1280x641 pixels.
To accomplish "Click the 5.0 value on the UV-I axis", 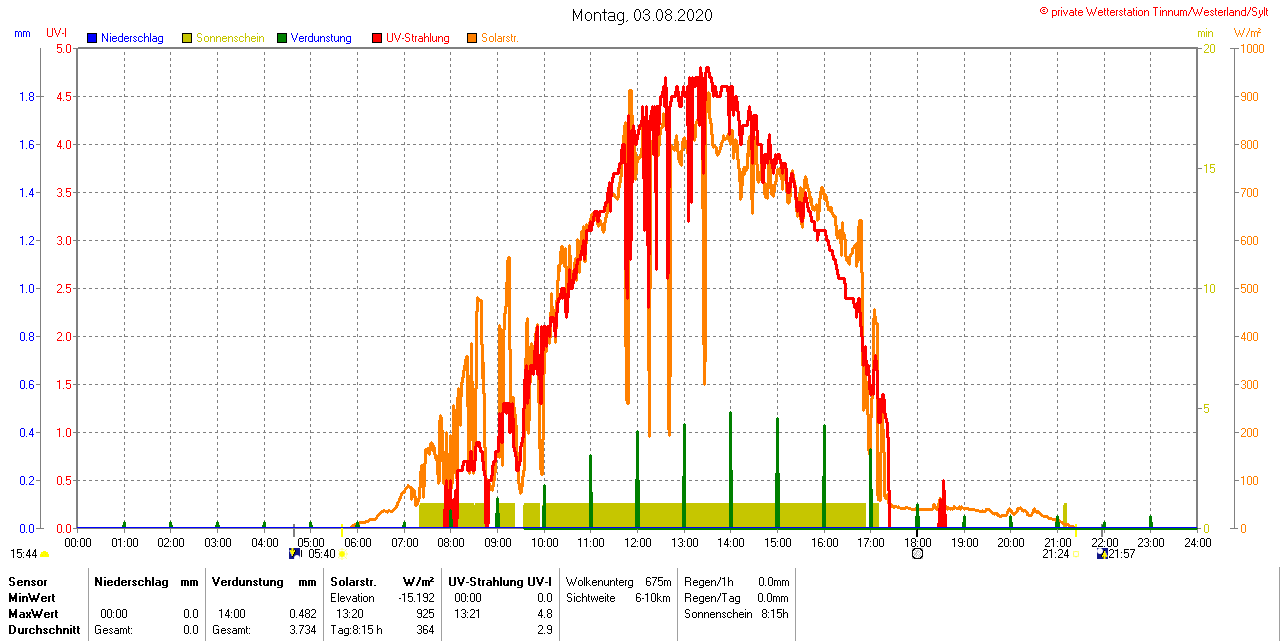I will [63, 48].
